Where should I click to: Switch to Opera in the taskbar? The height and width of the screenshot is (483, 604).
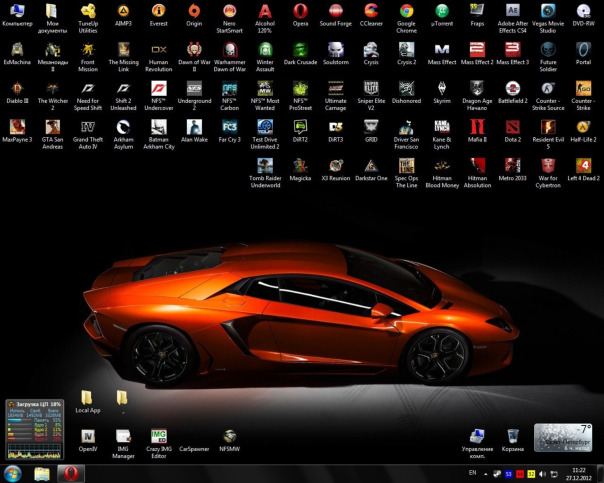(69, 472)
